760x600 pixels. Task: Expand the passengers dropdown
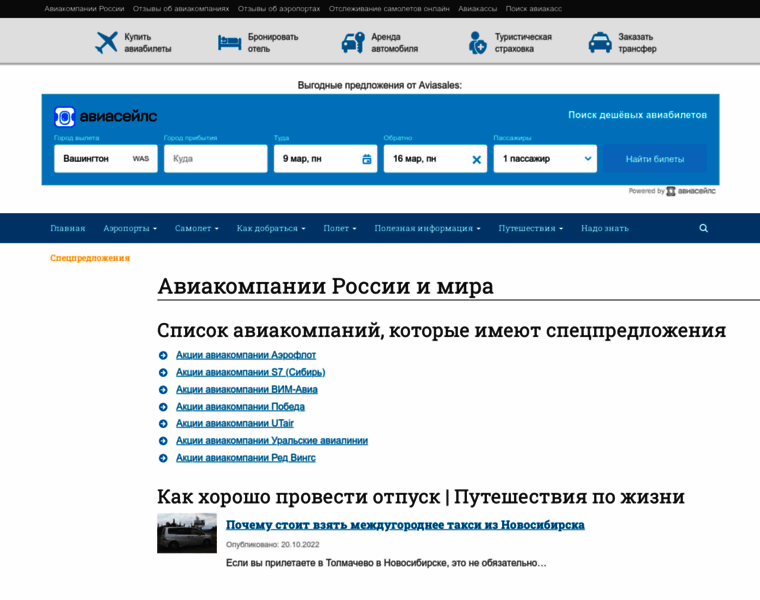click(x=545, y=159)
